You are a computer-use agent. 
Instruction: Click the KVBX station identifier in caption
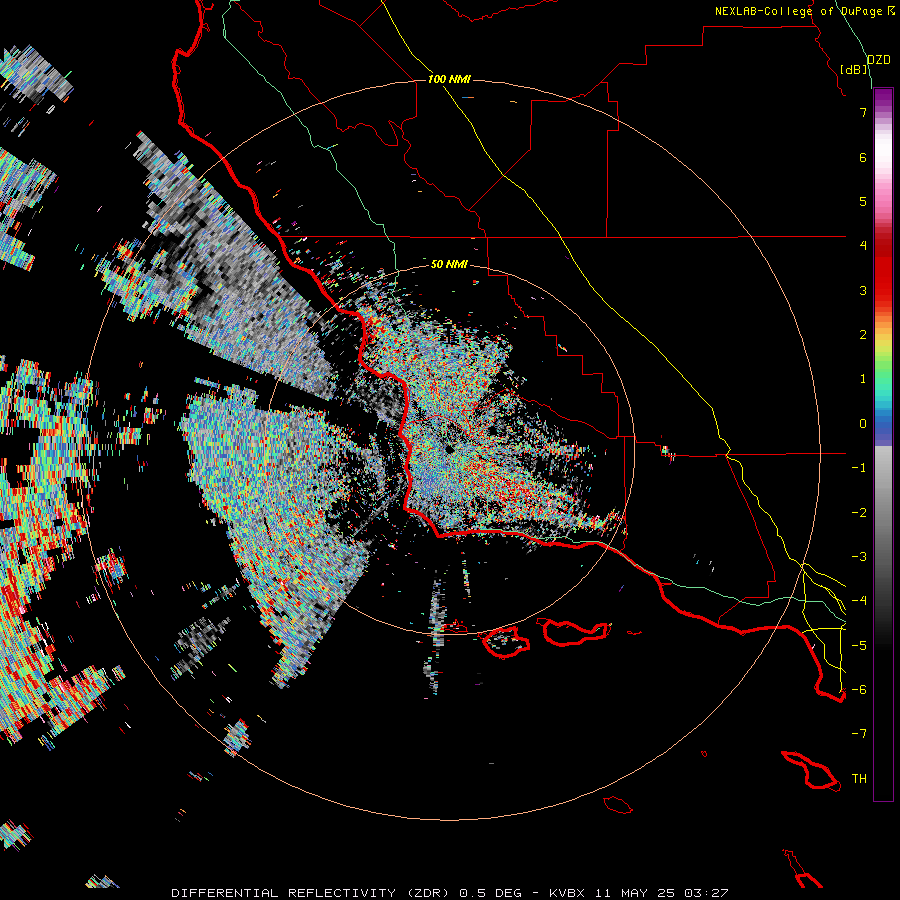pyautogui.click(x=567, y=893)
